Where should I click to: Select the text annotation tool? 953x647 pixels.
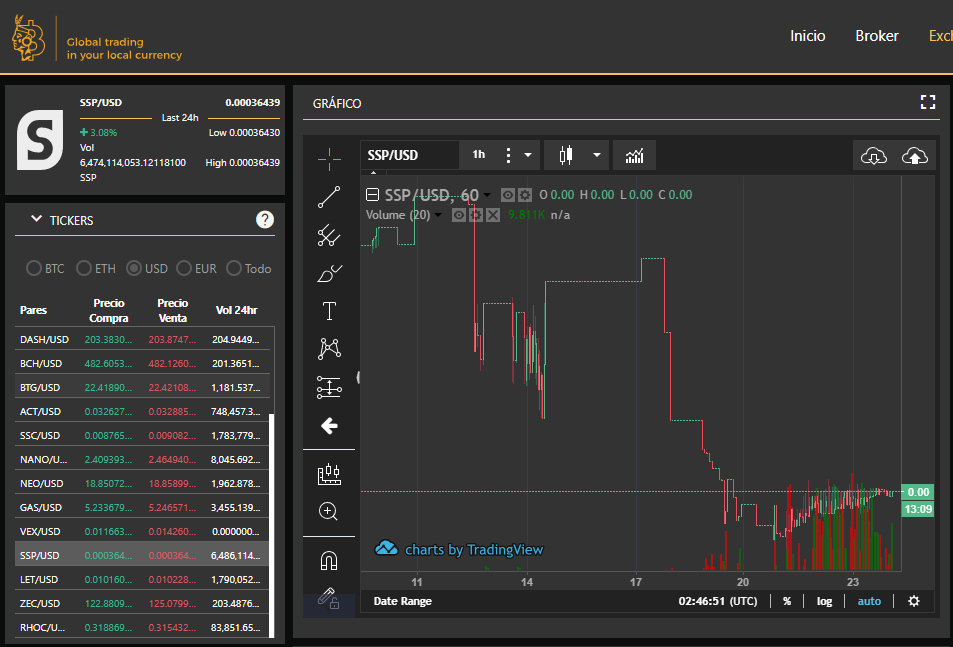tap(329, 311)
